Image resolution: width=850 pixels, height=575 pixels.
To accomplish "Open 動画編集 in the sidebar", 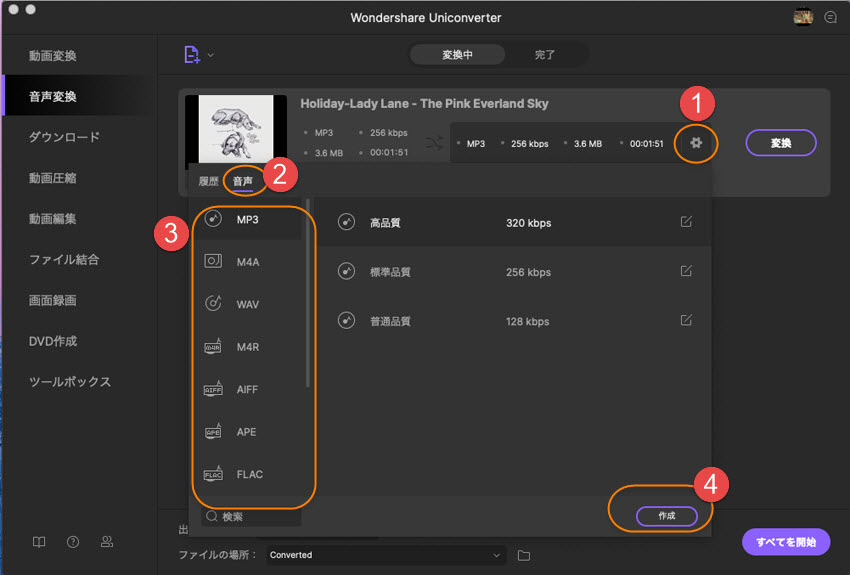I will click(x=53, y=218).
